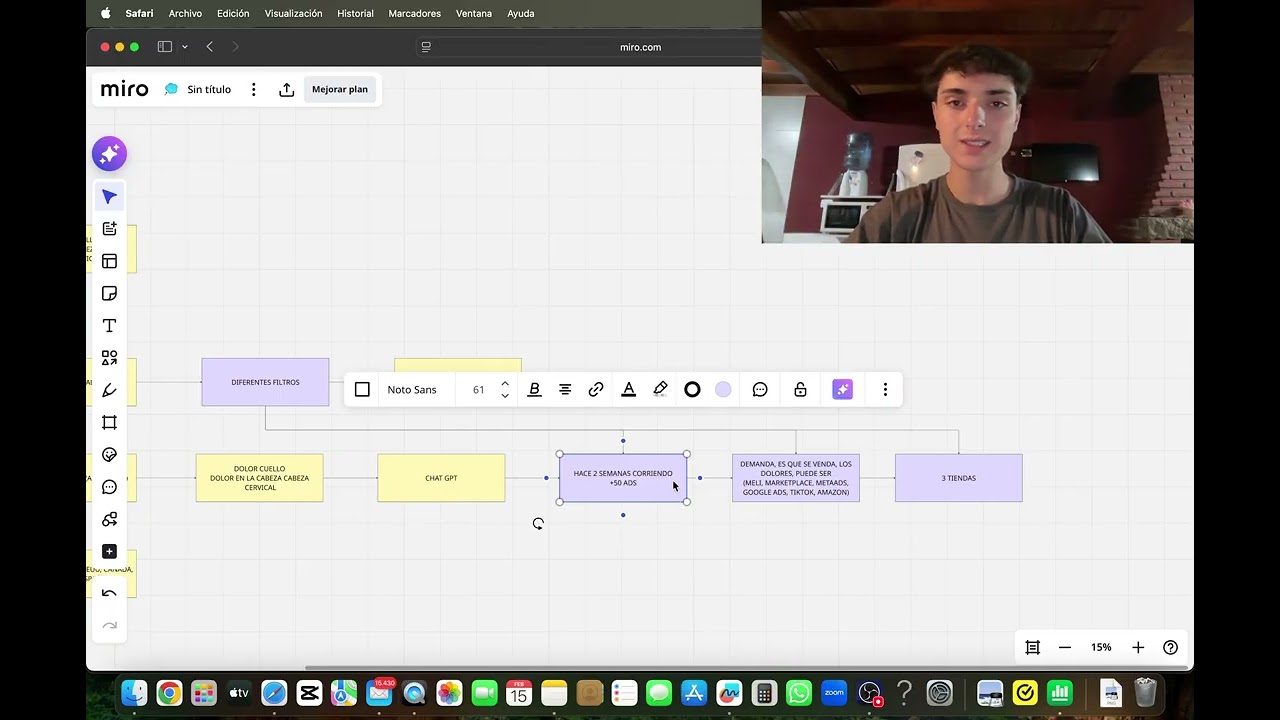Zoom out with minus button
The height and width of the screenshot is (720, 1280).
[x=1065, y=647]
